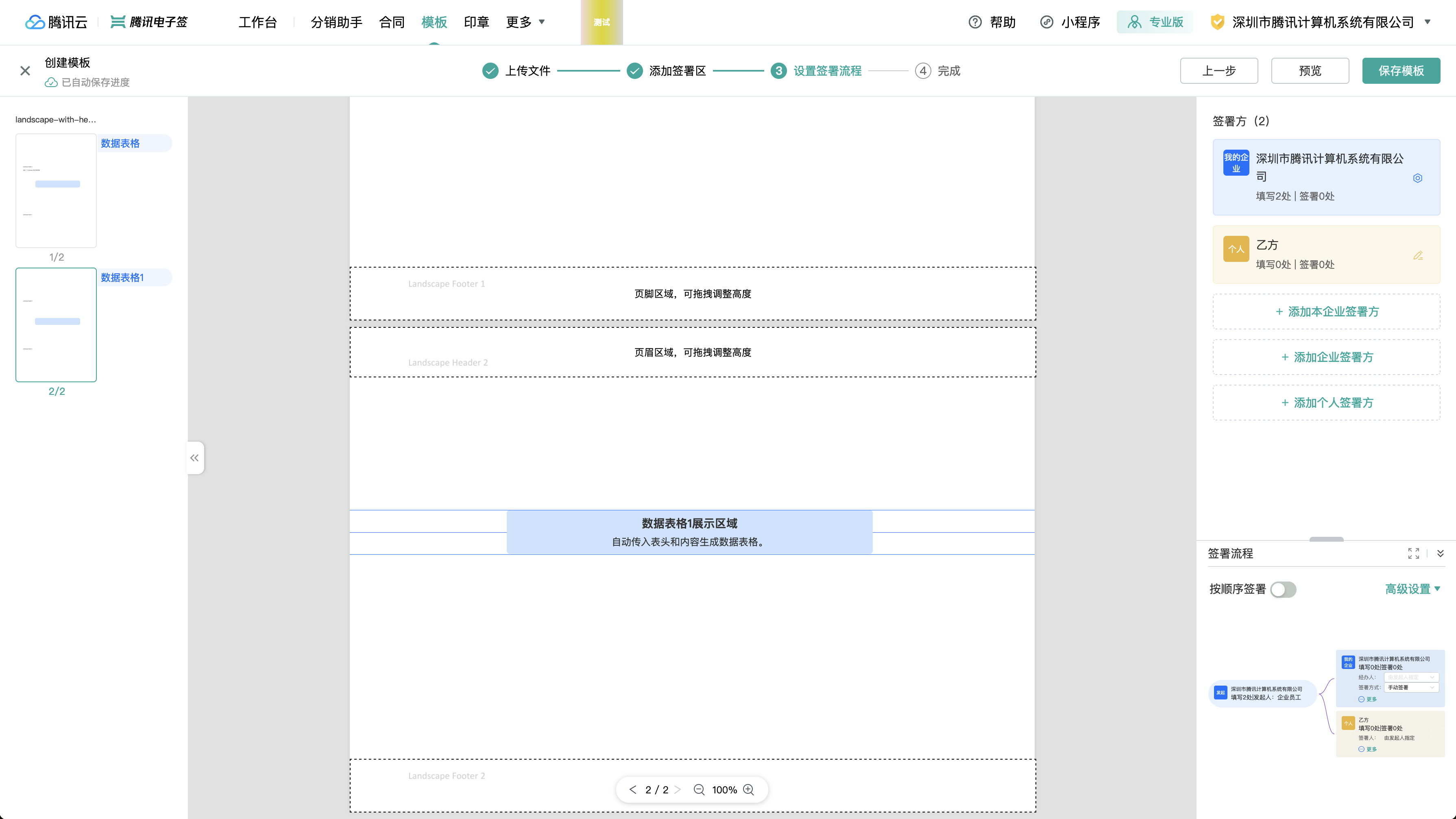Viewport: 1456px width, 819px height.
Task: Open the 合同 tab
Action: tap(392, 22)
